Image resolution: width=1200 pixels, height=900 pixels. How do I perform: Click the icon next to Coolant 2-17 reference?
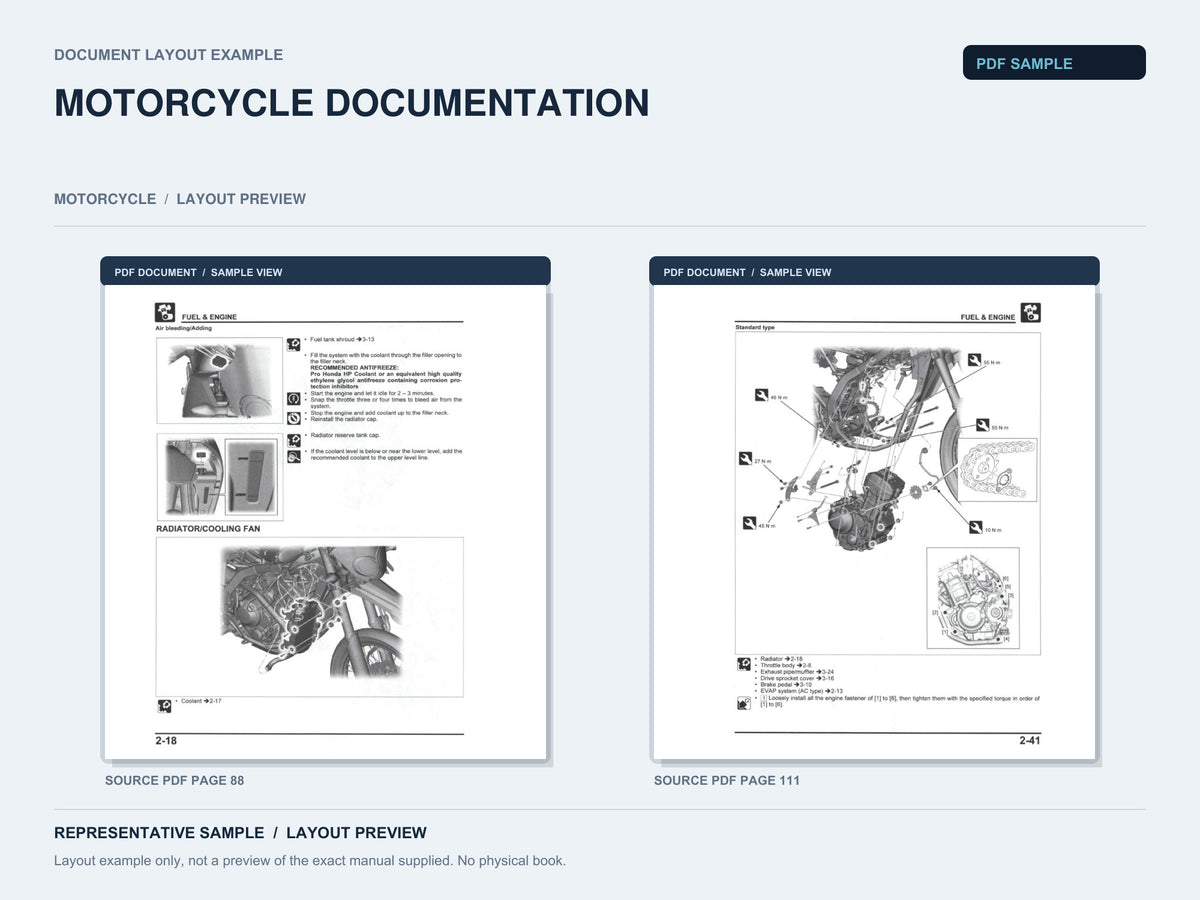pos(164,706)
